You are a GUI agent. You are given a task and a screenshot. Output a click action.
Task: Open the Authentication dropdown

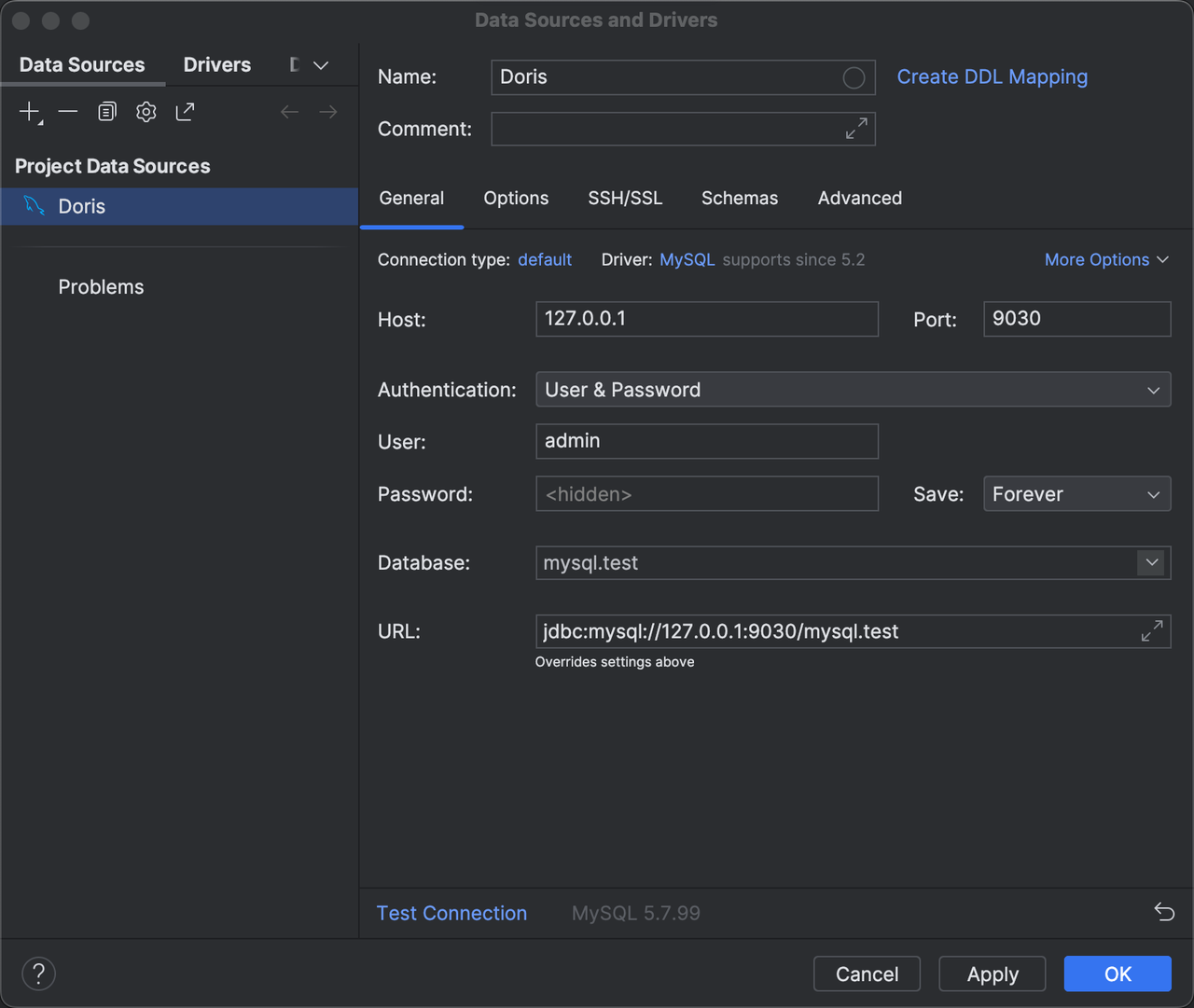point(1154,389)
